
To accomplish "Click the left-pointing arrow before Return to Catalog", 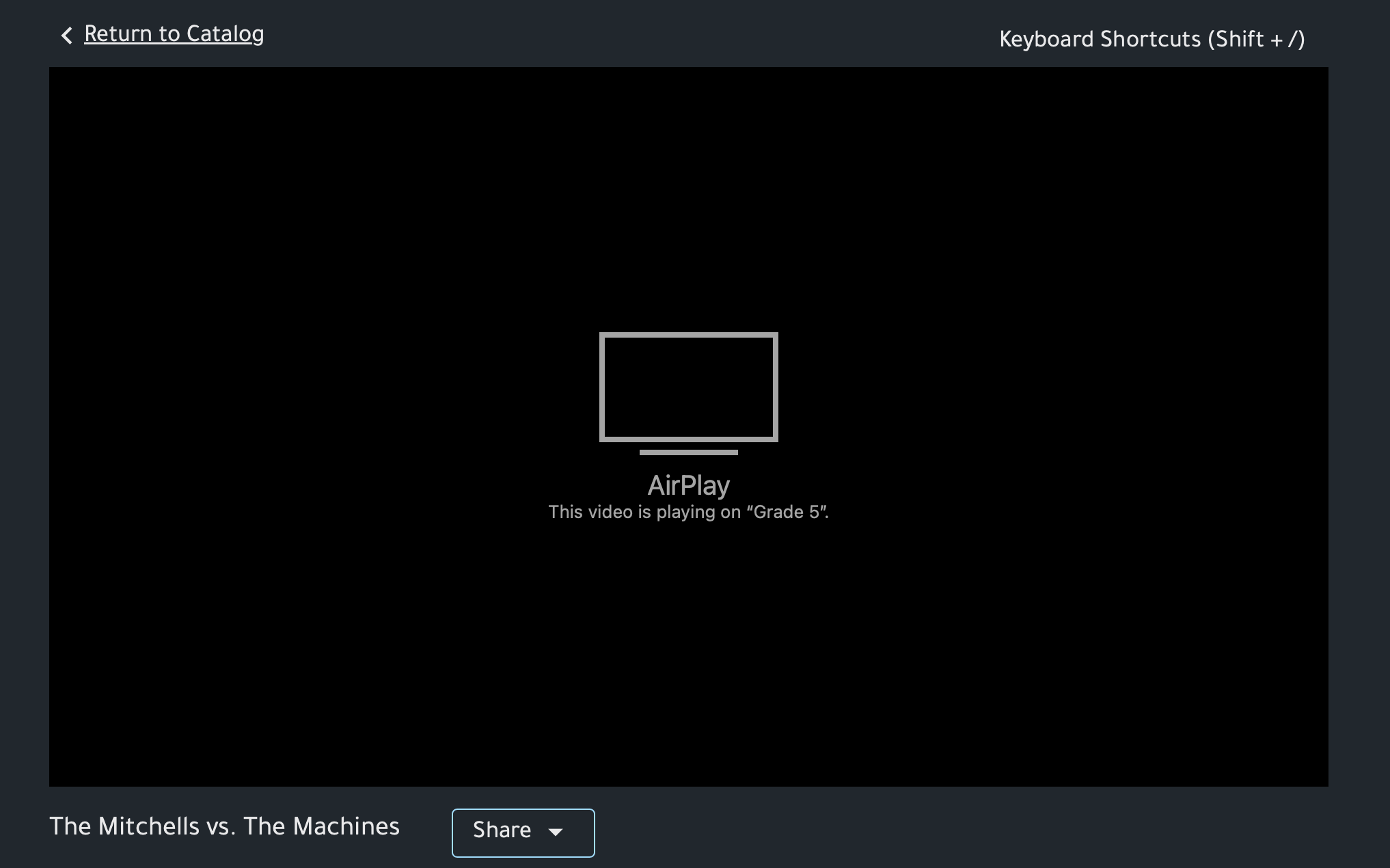I will pyautogui.click(x=66, y=34).
